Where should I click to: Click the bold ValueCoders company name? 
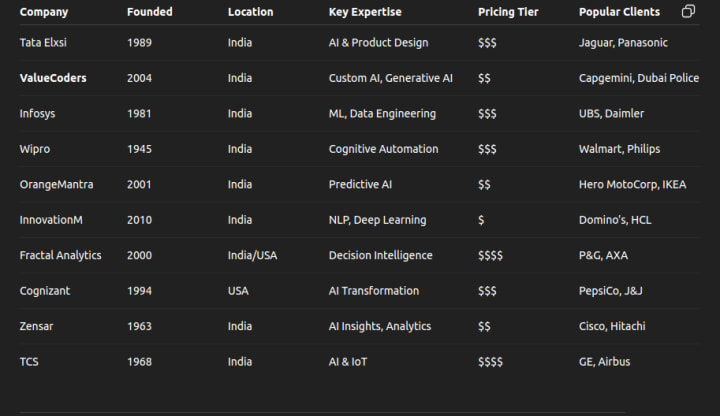click(x=53, y=78)
